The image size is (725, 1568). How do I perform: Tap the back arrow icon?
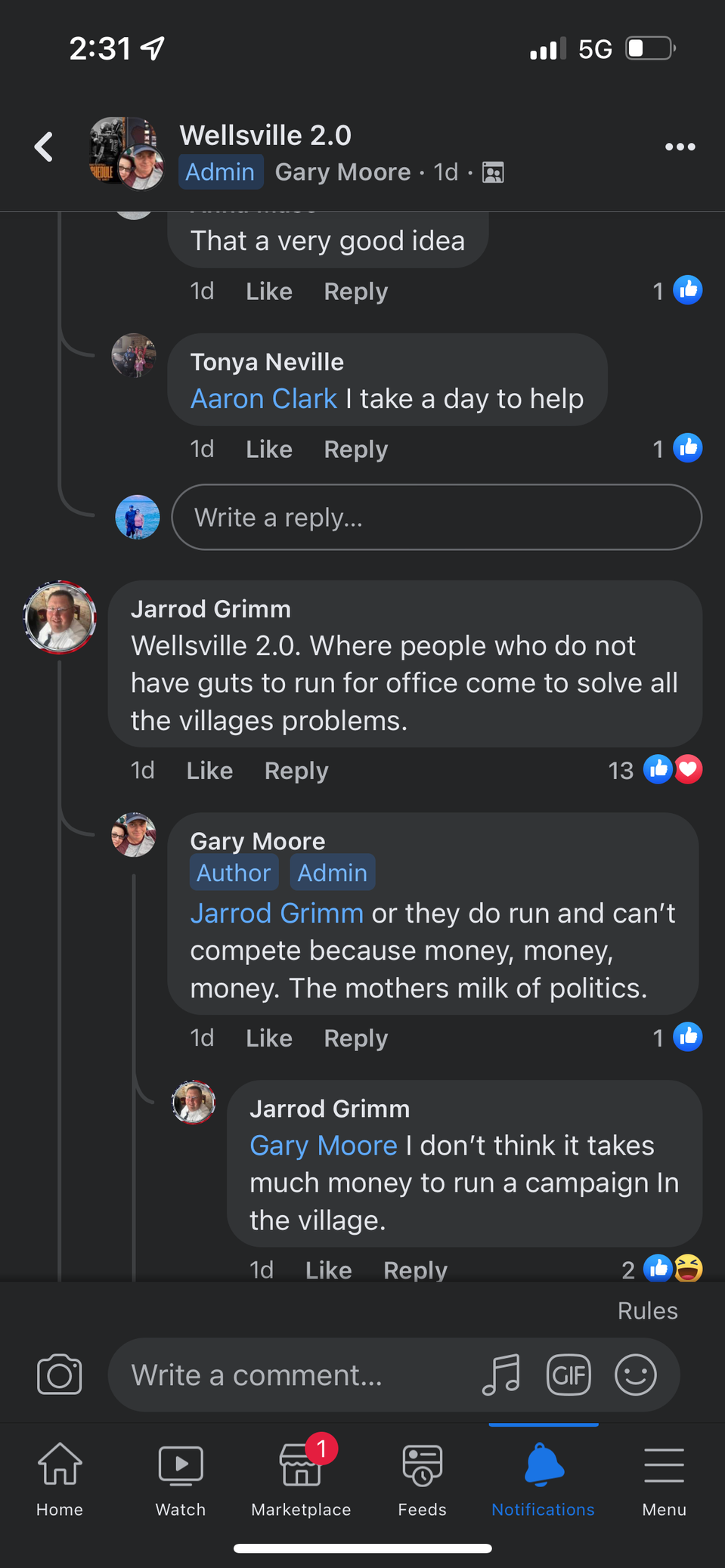pyautogui.click(x=44, y=147)
